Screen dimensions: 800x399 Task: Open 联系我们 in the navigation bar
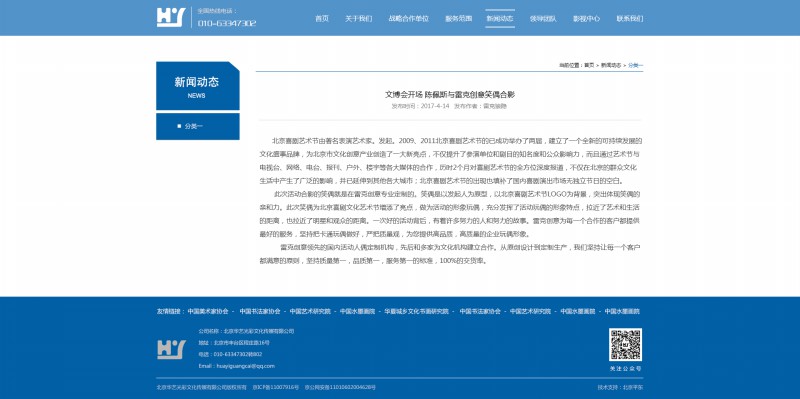630,18
